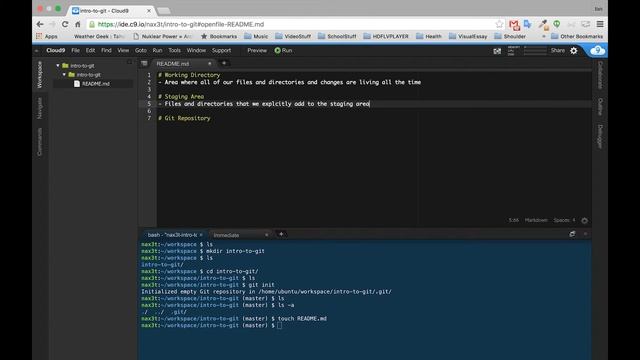Collapse the root intro-to-git folder arrow

(x=58, y=65)
